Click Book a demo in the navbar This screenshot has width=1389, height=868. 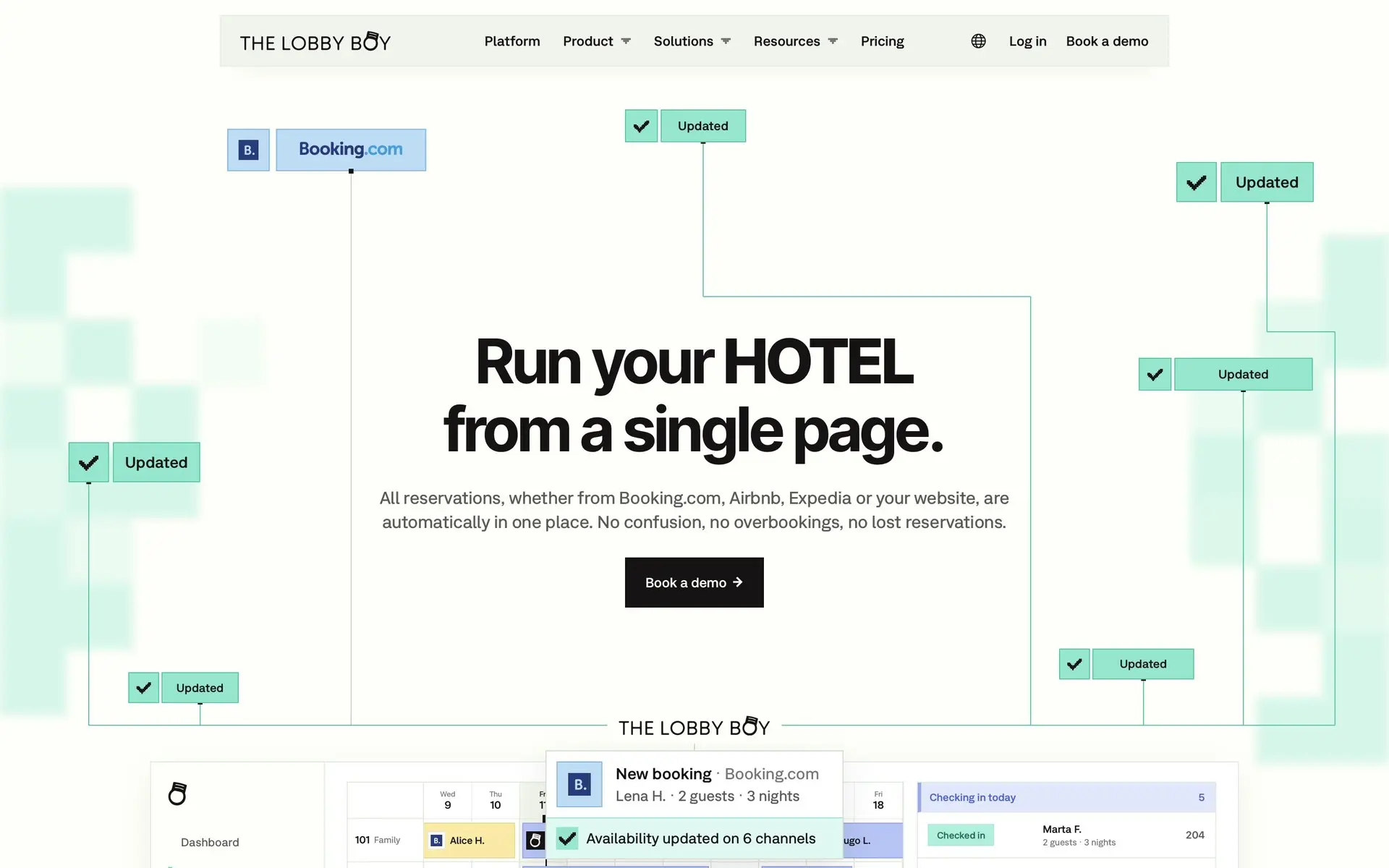click(1107, 41)
